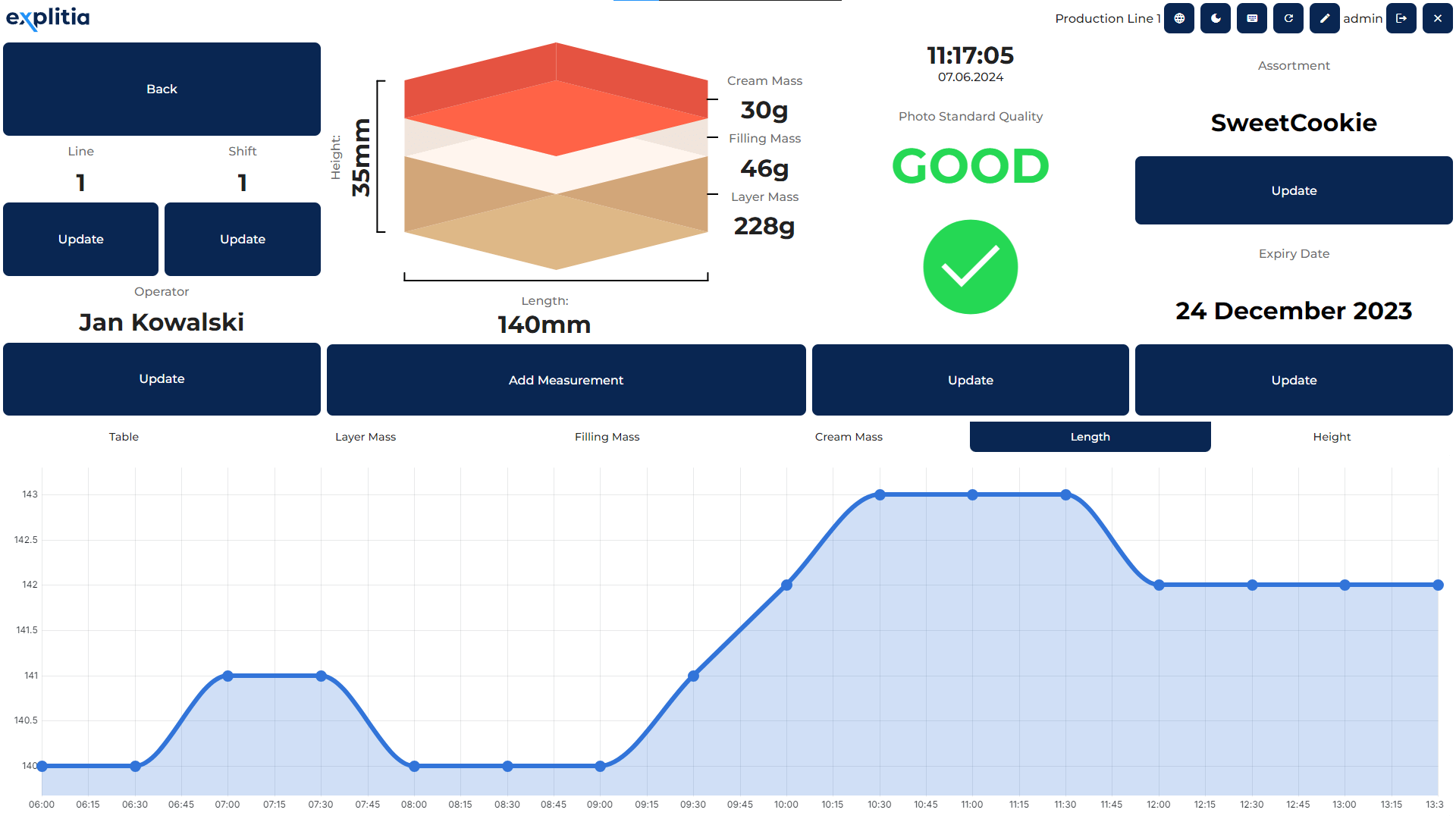
Task: Update the Shift value
Action: click(x=243, y=239)
